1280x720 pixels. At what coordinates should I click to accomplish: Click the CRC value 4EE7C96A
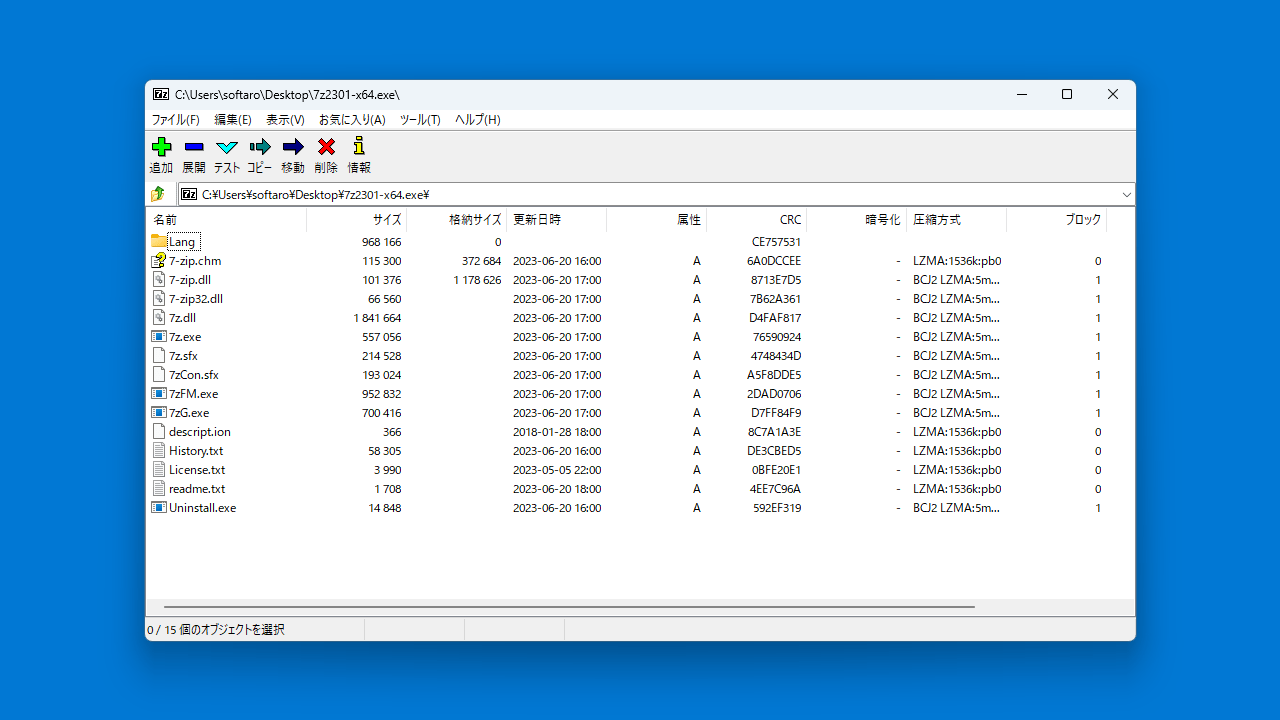point(775,489)
